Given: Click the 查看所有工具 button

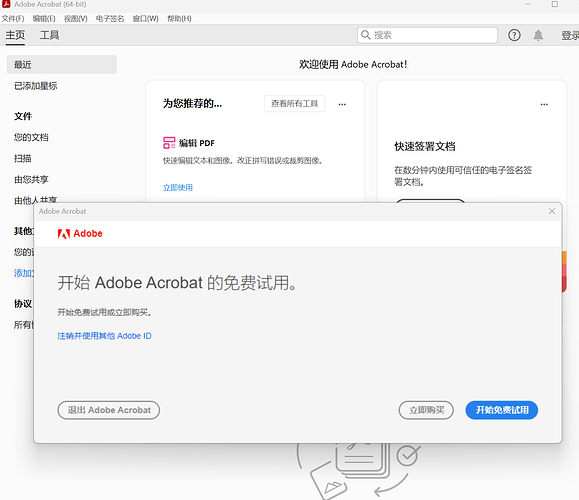Looking at the screenshot, I should (294, 103).
